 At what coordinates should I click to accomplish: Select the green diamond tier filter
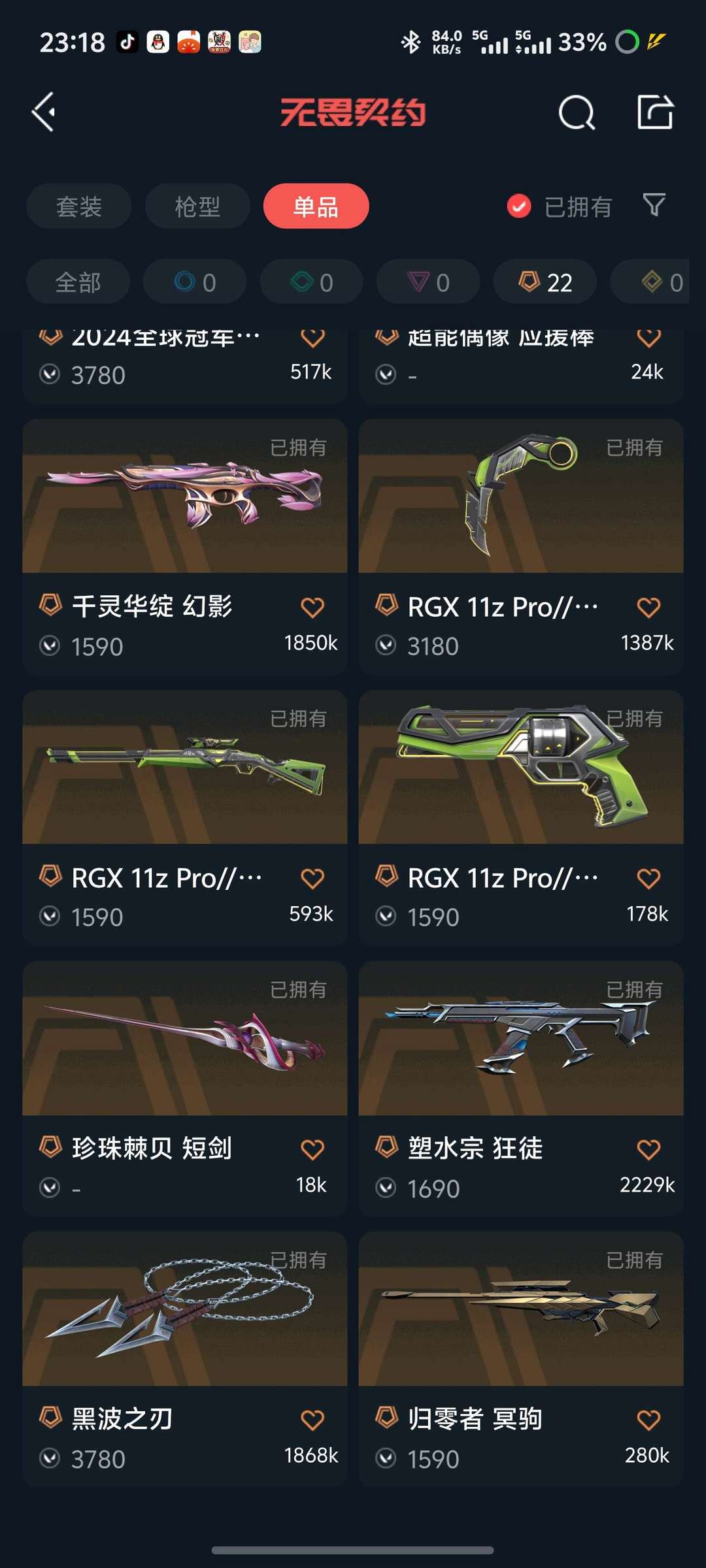(311, 282)
